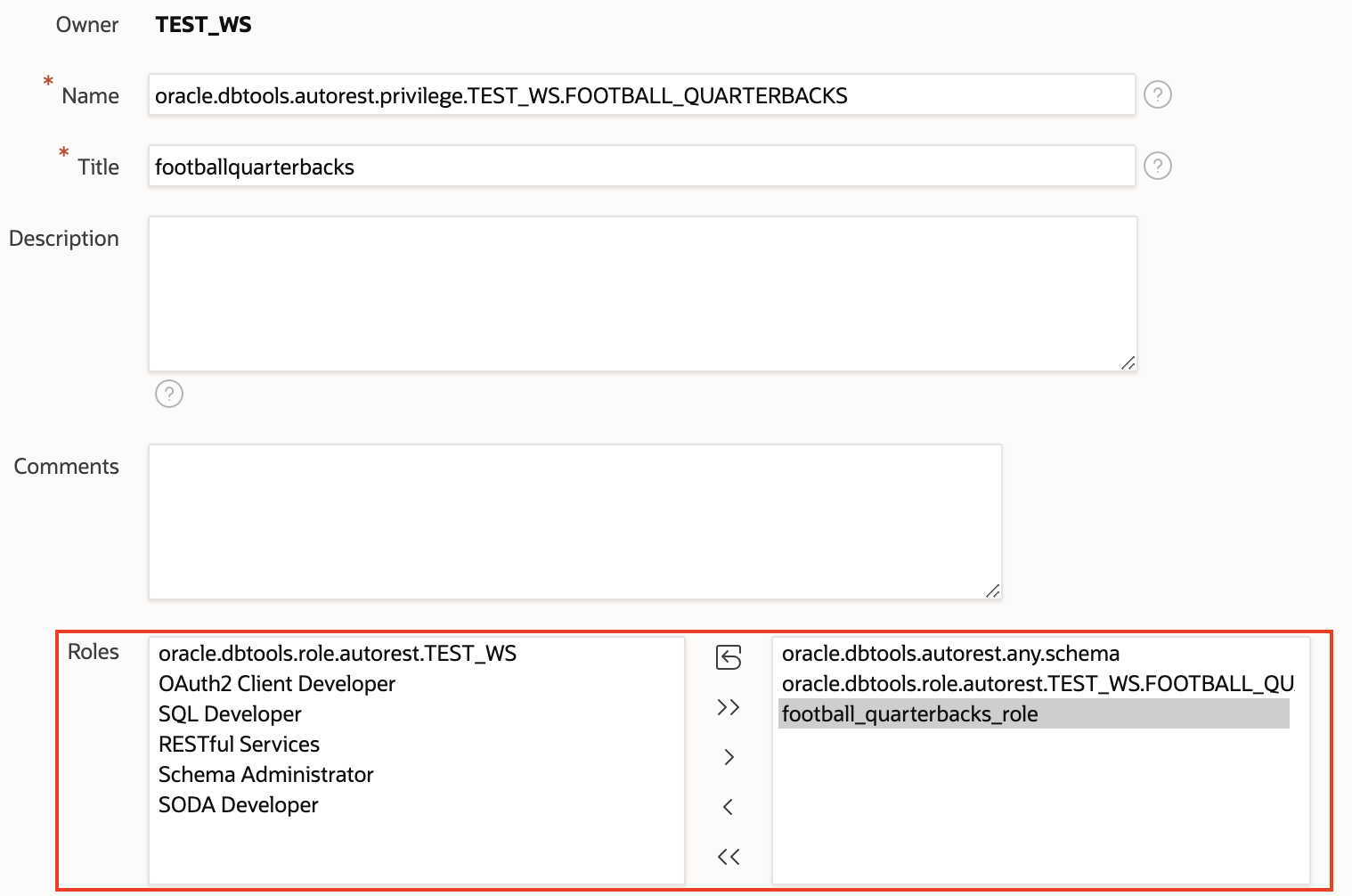
Task: Open help below the Description box
Action: pos(169,393)
